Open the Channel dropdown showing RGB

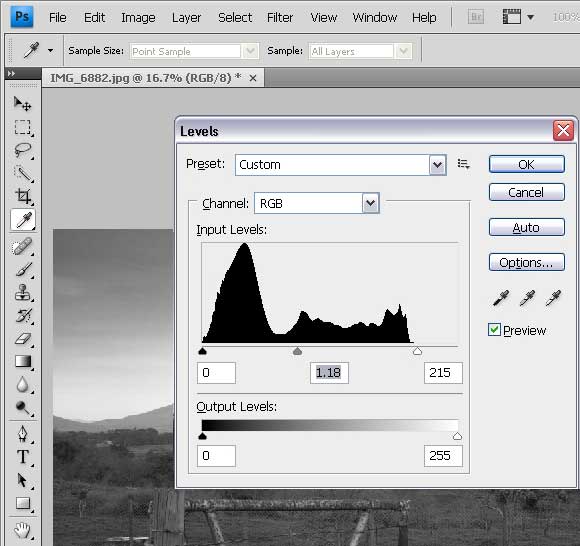[317, 203]
